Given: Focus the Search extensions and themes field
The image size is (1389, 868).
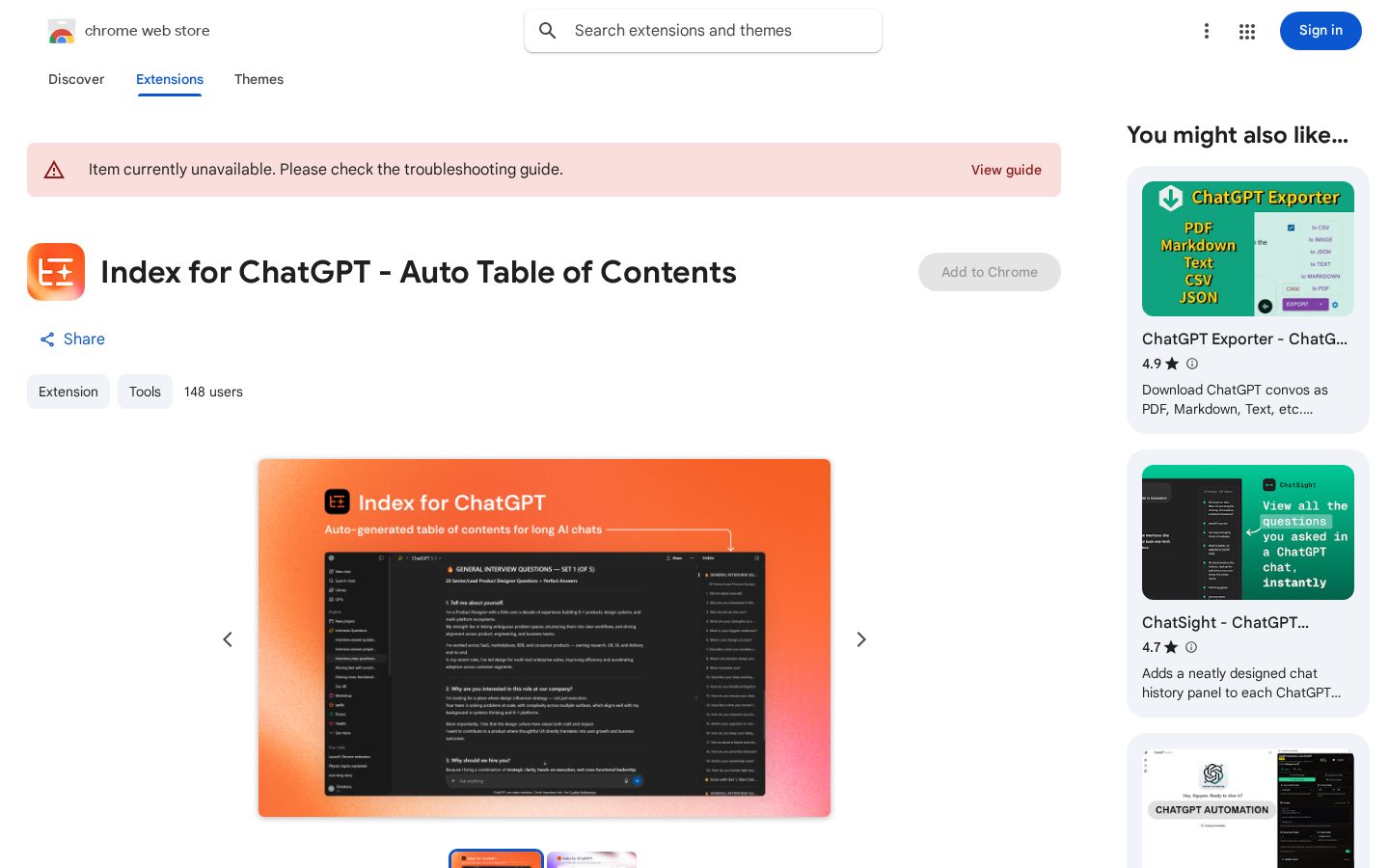Looking at the screenshot, I should pyautogui.click(x=703, y=31).
